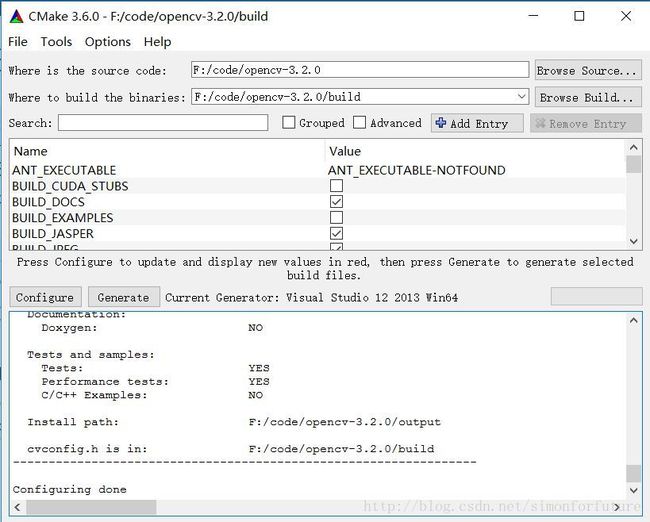Select the BUILD_CUDA_STUBS row name
The height and width of the screenshot is (522, 650).
pyautogui.click(x=70, y=186)
